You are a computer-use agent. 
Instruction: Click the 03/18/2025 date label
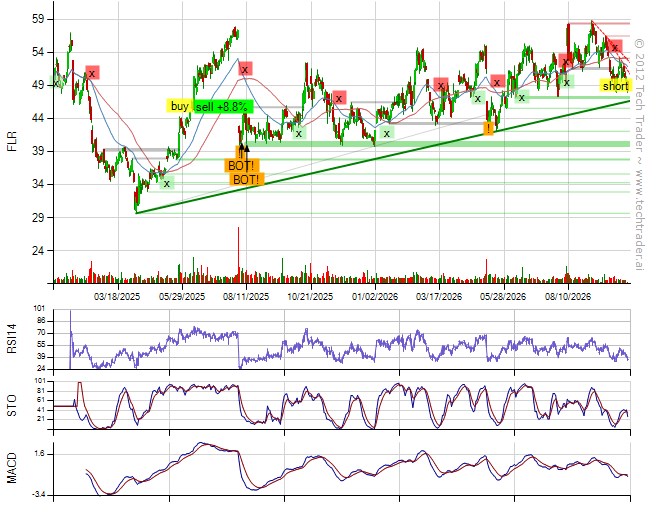[x=117, y=297]
